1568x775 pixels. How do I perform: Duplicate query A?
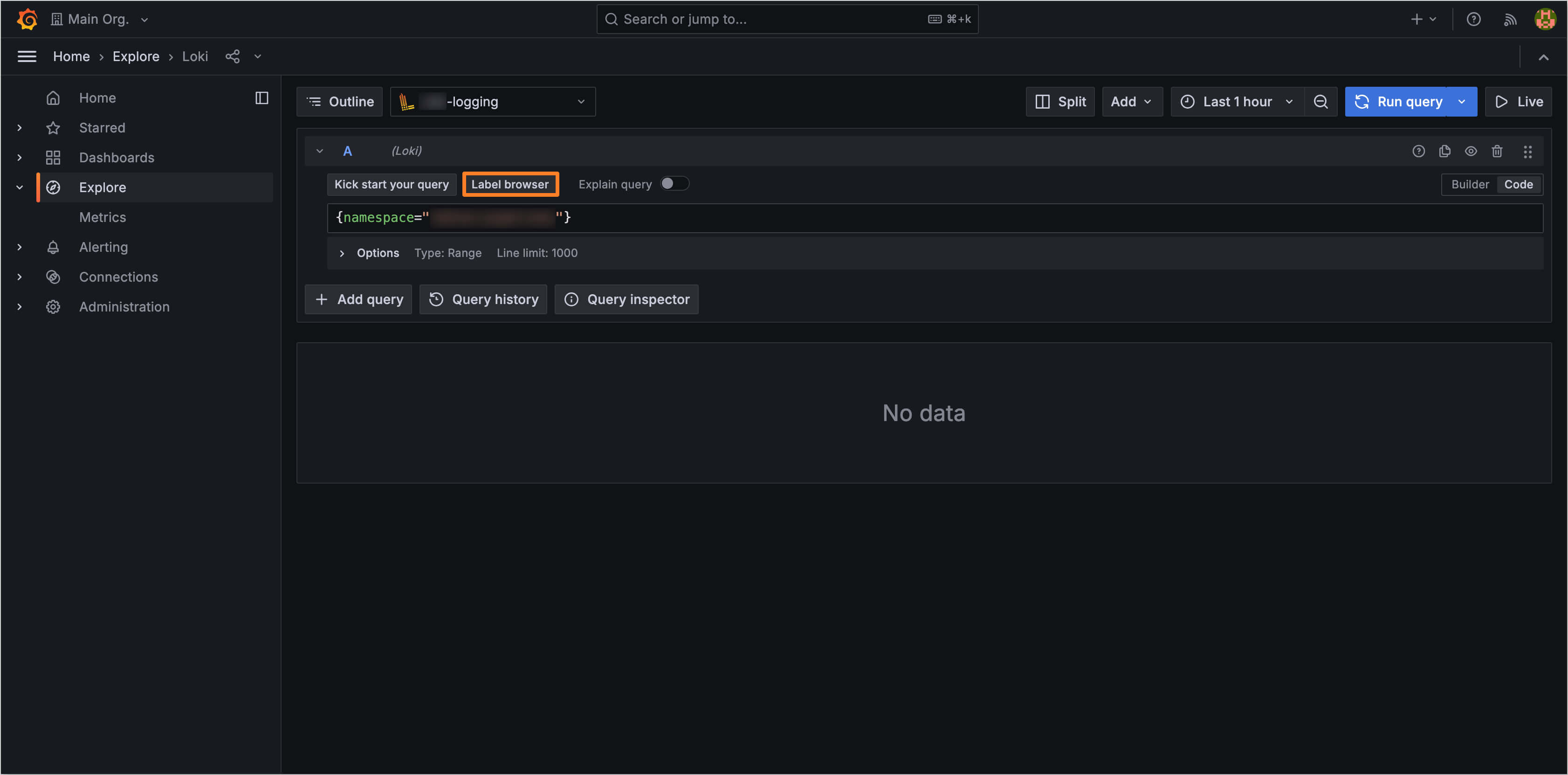[1444, 151]
